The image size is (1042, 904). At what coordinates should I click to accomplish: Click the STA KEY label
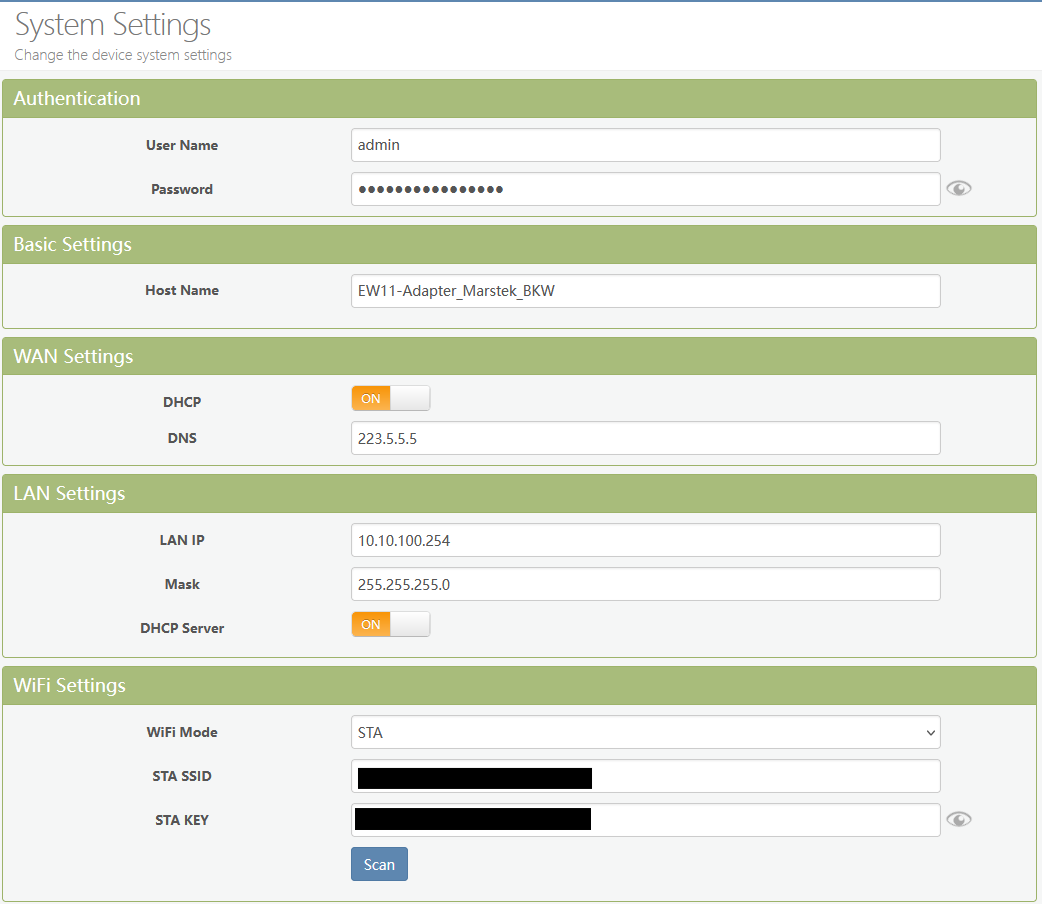pyautogui.click(x=182, y=820)
